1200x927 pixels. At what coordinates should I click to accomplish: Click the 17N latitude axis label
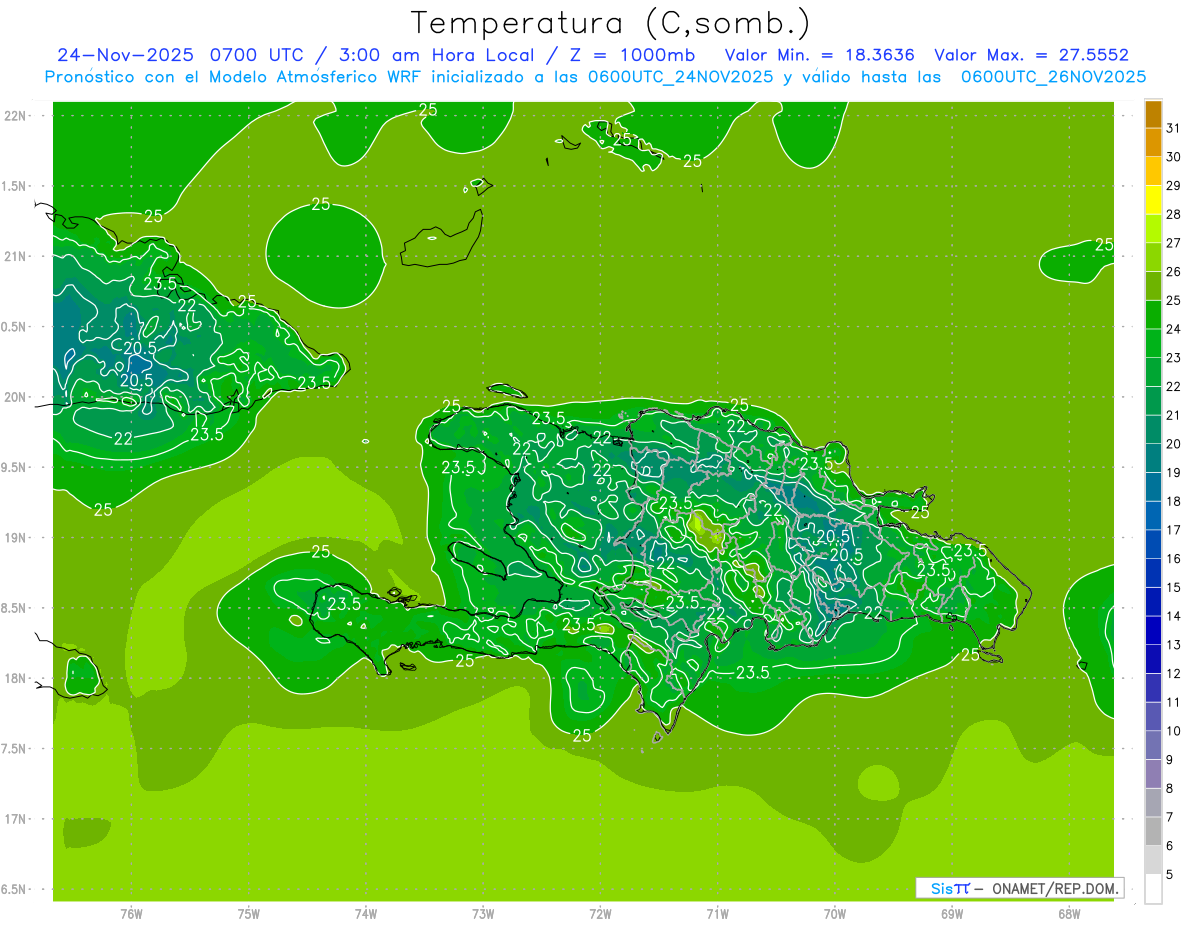click(x=15, y=819)
